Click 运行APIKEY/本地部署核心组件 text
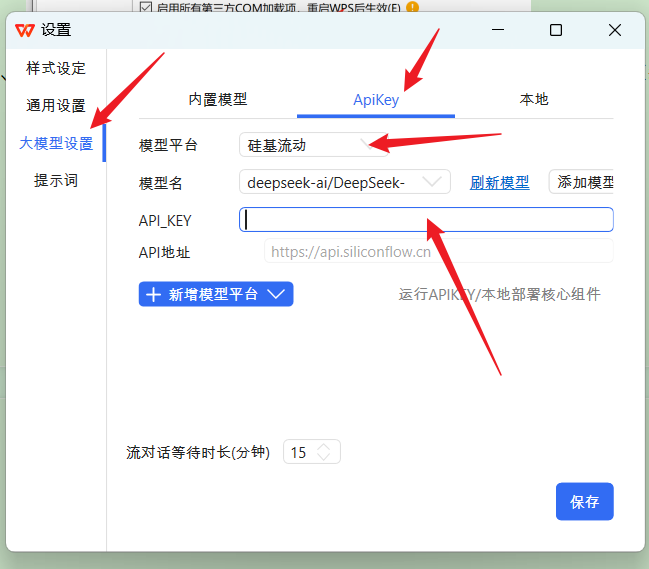Screen dimensions: 649x569 [x=499, y=295]
